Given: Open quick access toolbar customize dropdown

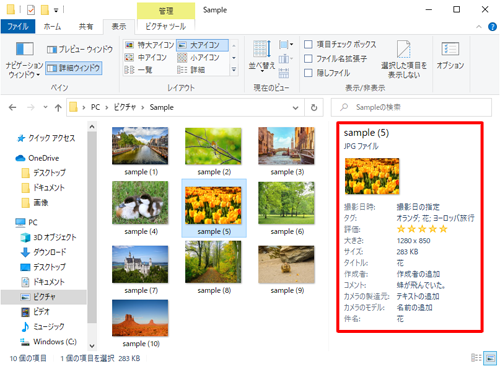Looking at the screenshot, I should point(56,10).
